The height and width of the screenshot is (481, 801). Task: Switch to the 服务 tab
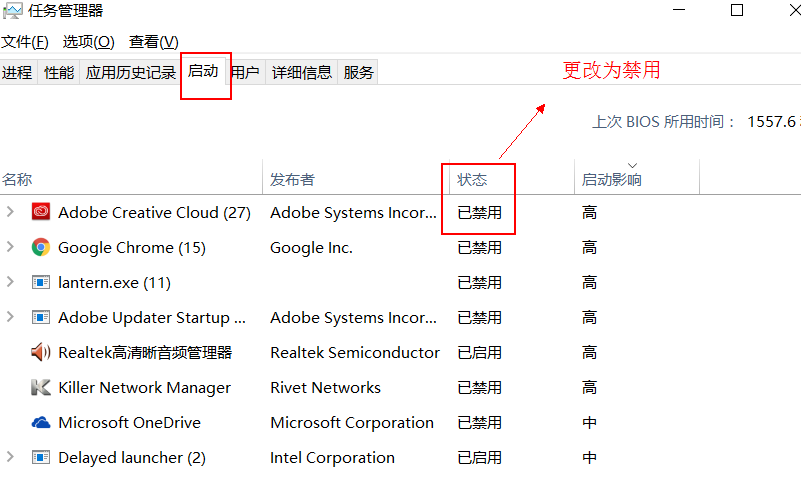tap(358, 73)
